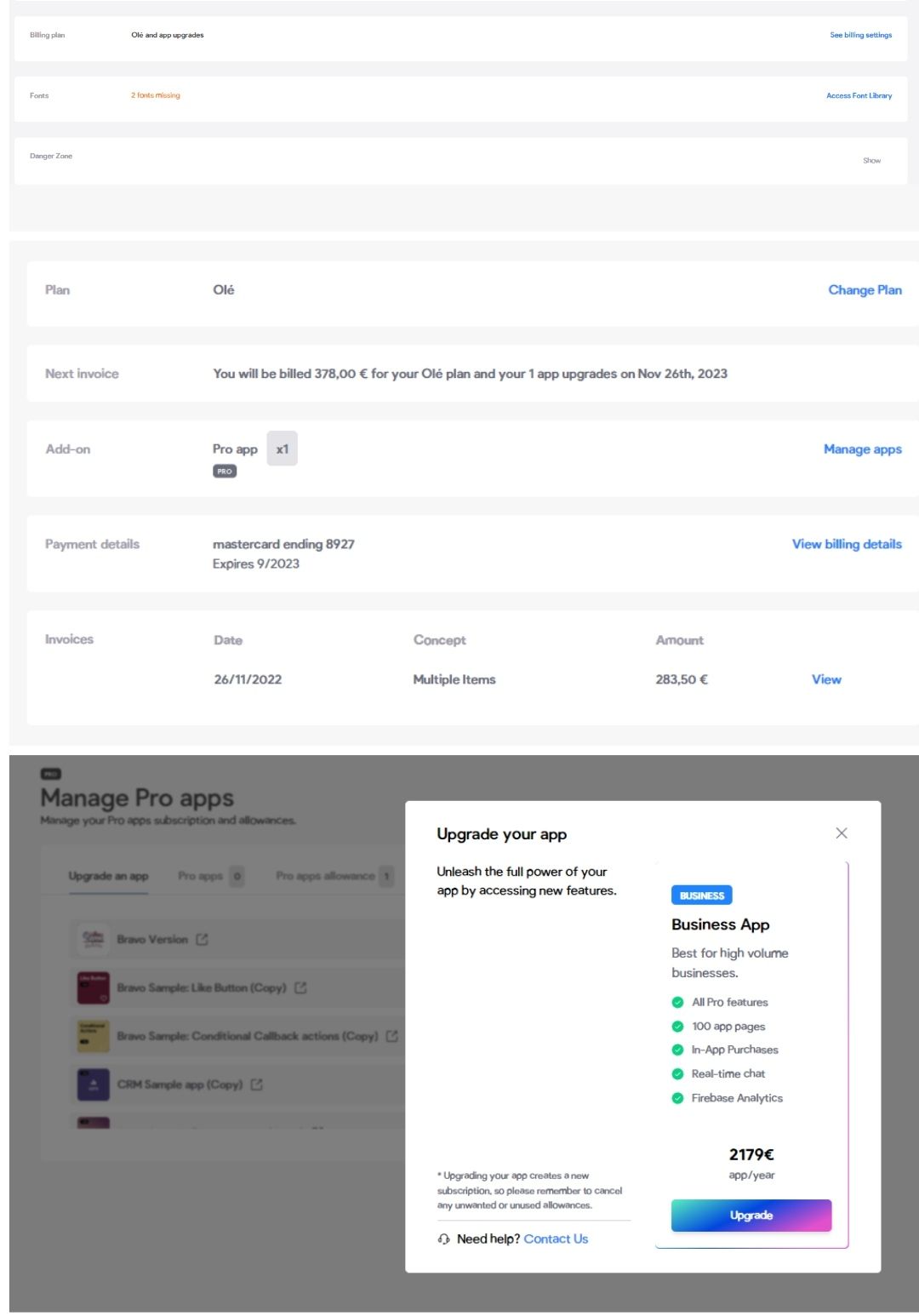The width and height of the screenshot is (919, 1316).
Task: View the 26/11/2022 invoice
Action: 826,680
